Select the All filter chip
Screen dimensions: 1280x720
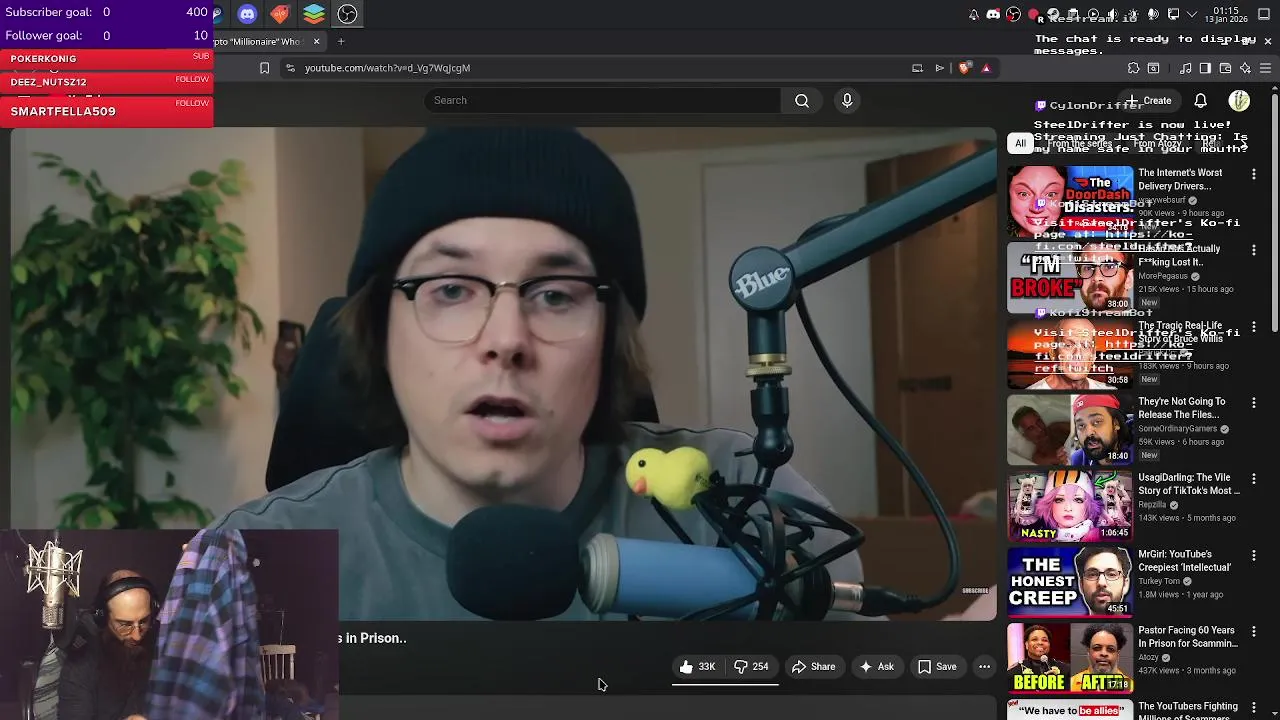click(x=1020, y=144)
